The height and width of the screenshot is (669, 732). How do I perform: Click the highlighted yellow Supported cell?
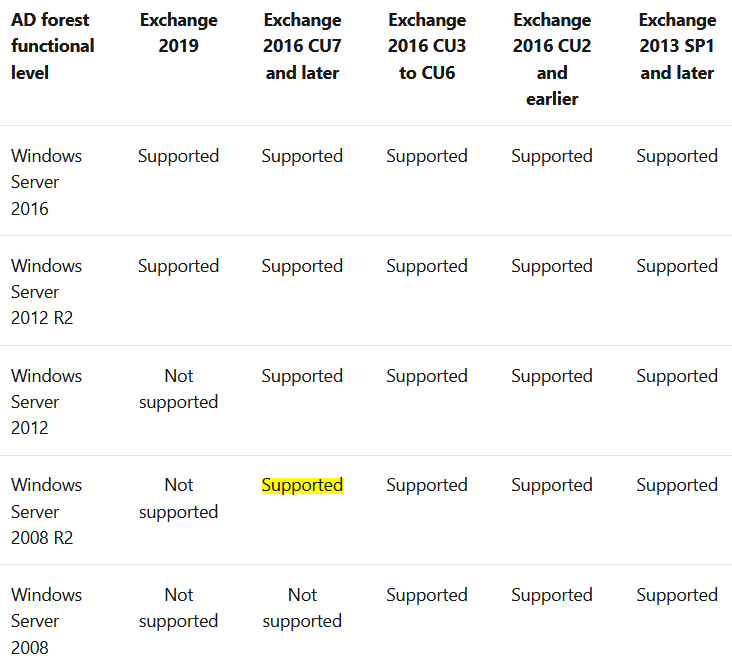[303, 486]
